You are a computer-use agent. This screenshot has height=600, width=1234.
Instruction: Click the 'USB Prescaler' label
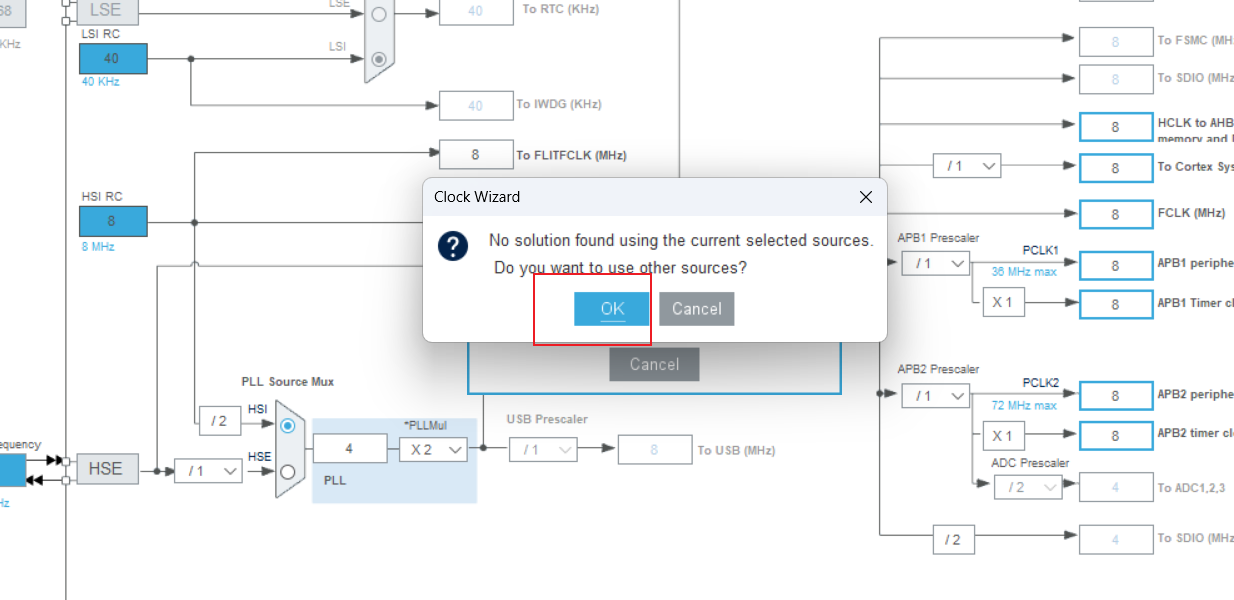coord(547,419)
